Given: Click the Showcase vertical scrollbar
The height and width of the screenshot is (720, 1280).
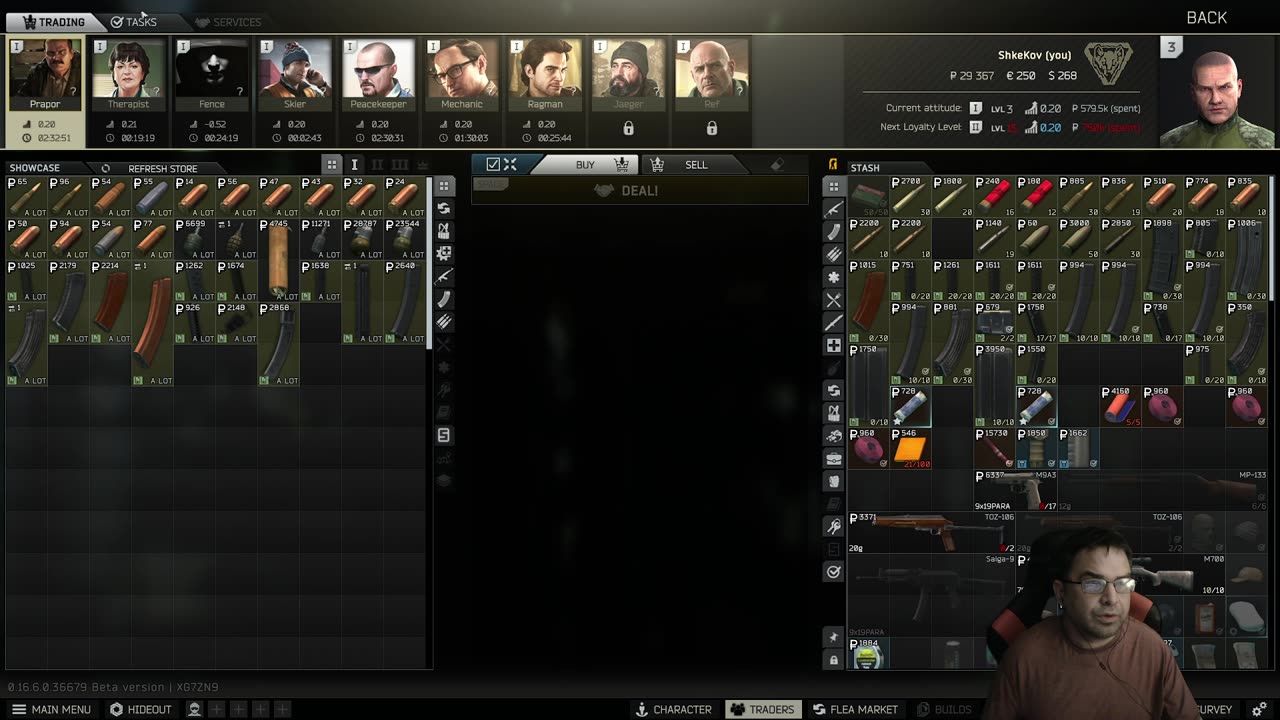Looking at the screenshot, I should (x=430, y=262).
